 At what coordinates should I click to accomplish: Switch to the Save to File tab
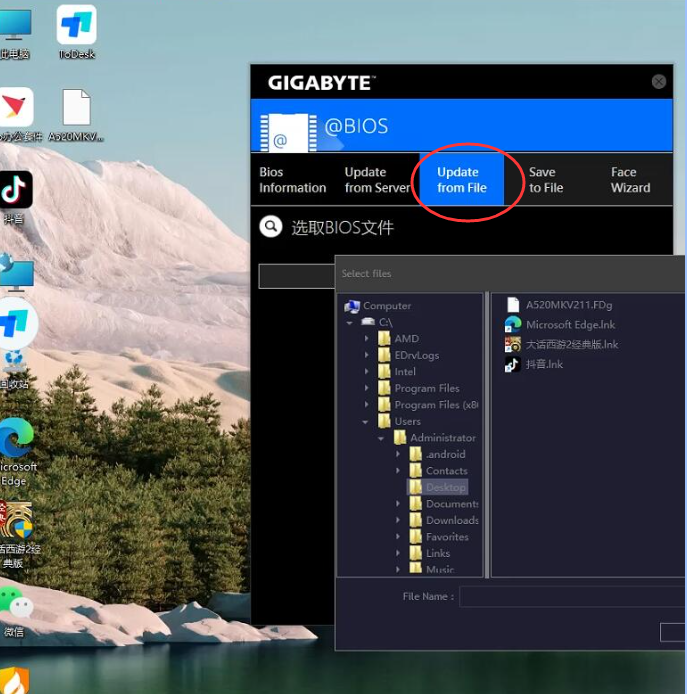point(545,180)
